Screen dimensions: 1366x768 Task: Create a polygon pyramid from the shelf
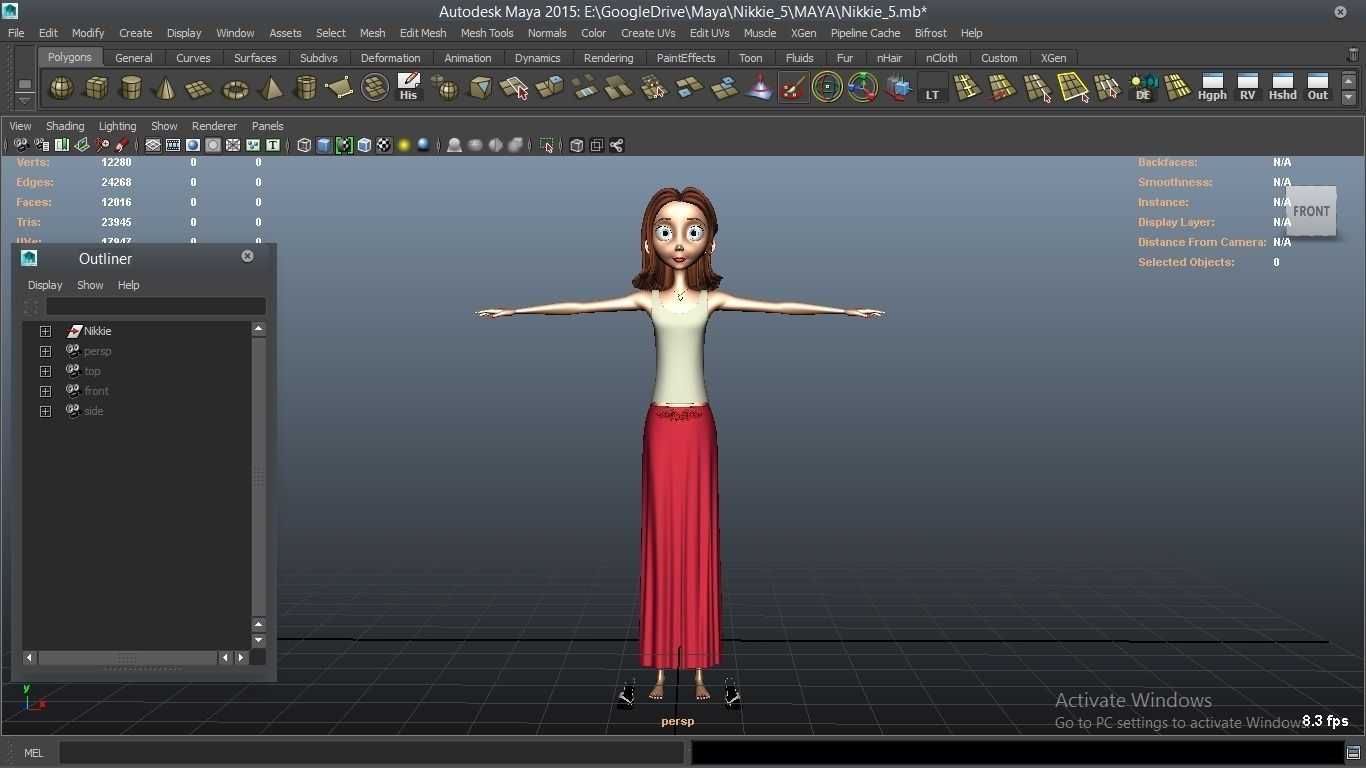(270, 88)
